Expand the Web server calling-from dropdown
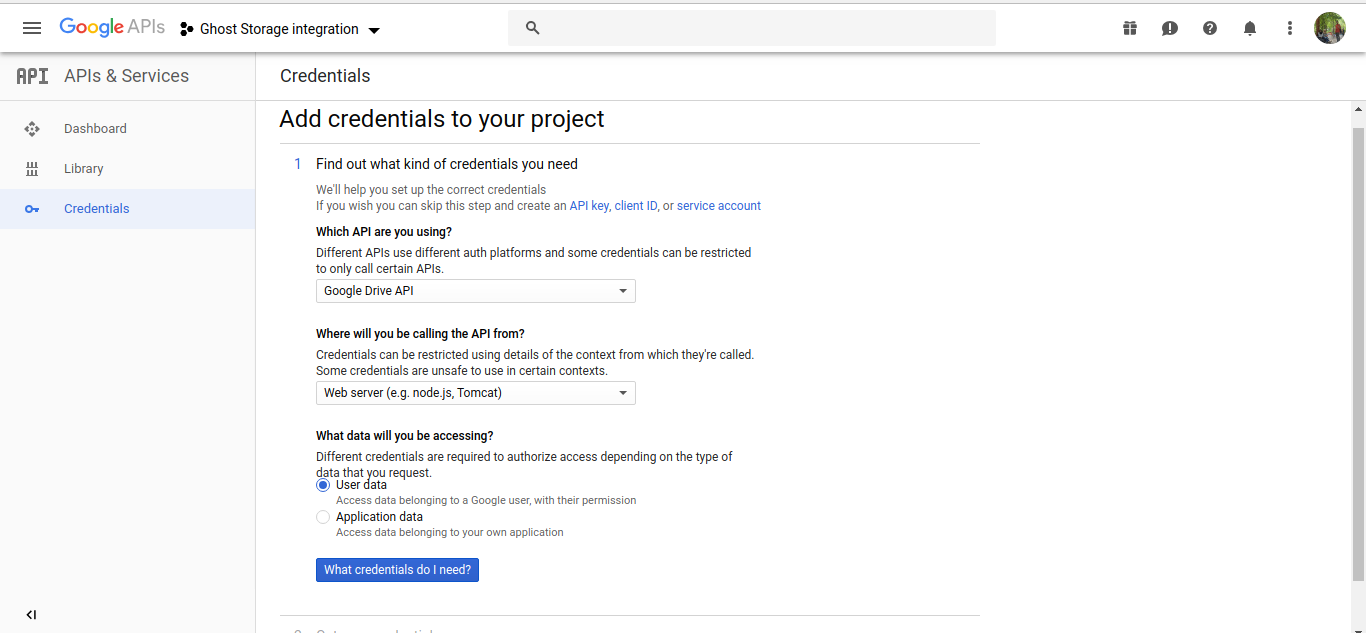The image size is (1366, 633). 475,393
